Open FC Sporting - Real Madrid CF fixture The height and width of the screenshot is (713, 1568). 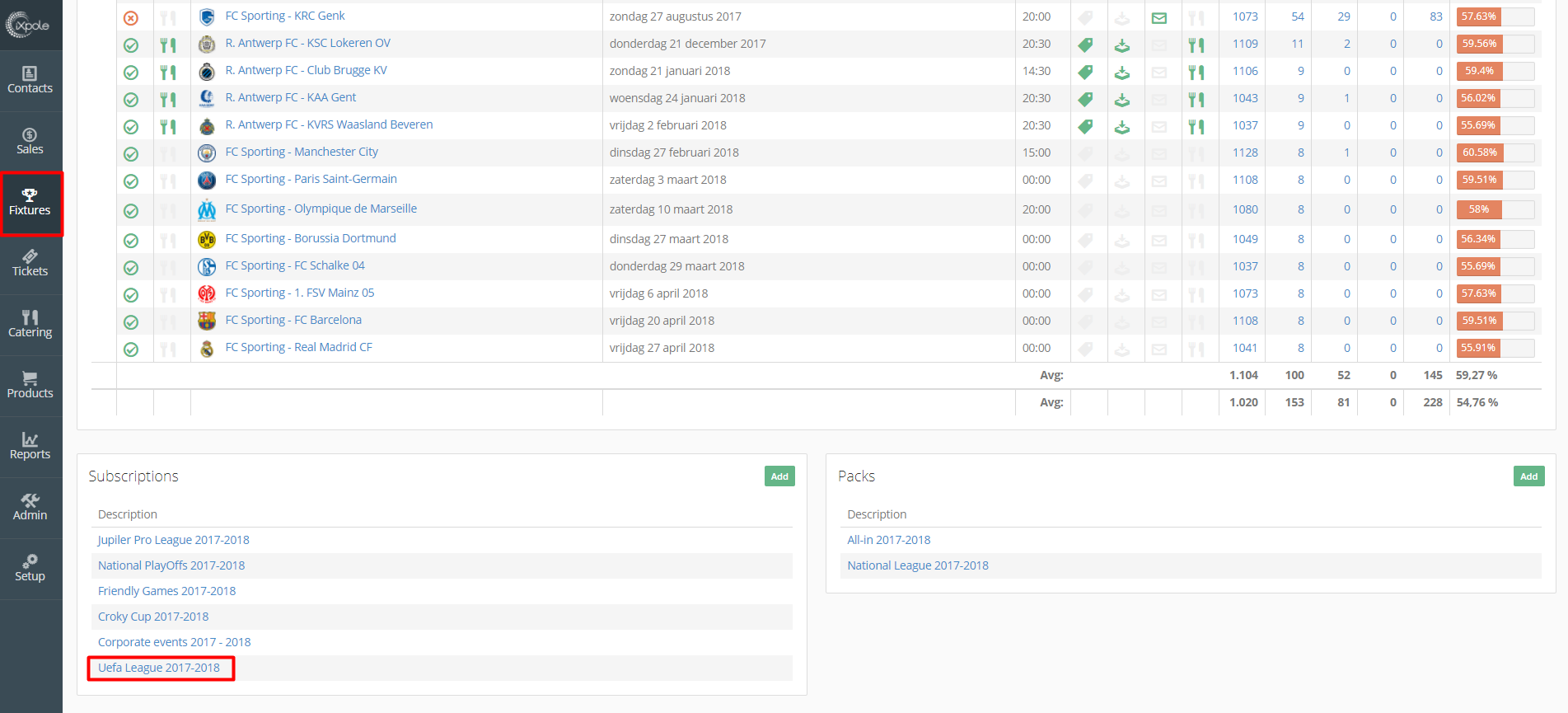coord(299,347)
